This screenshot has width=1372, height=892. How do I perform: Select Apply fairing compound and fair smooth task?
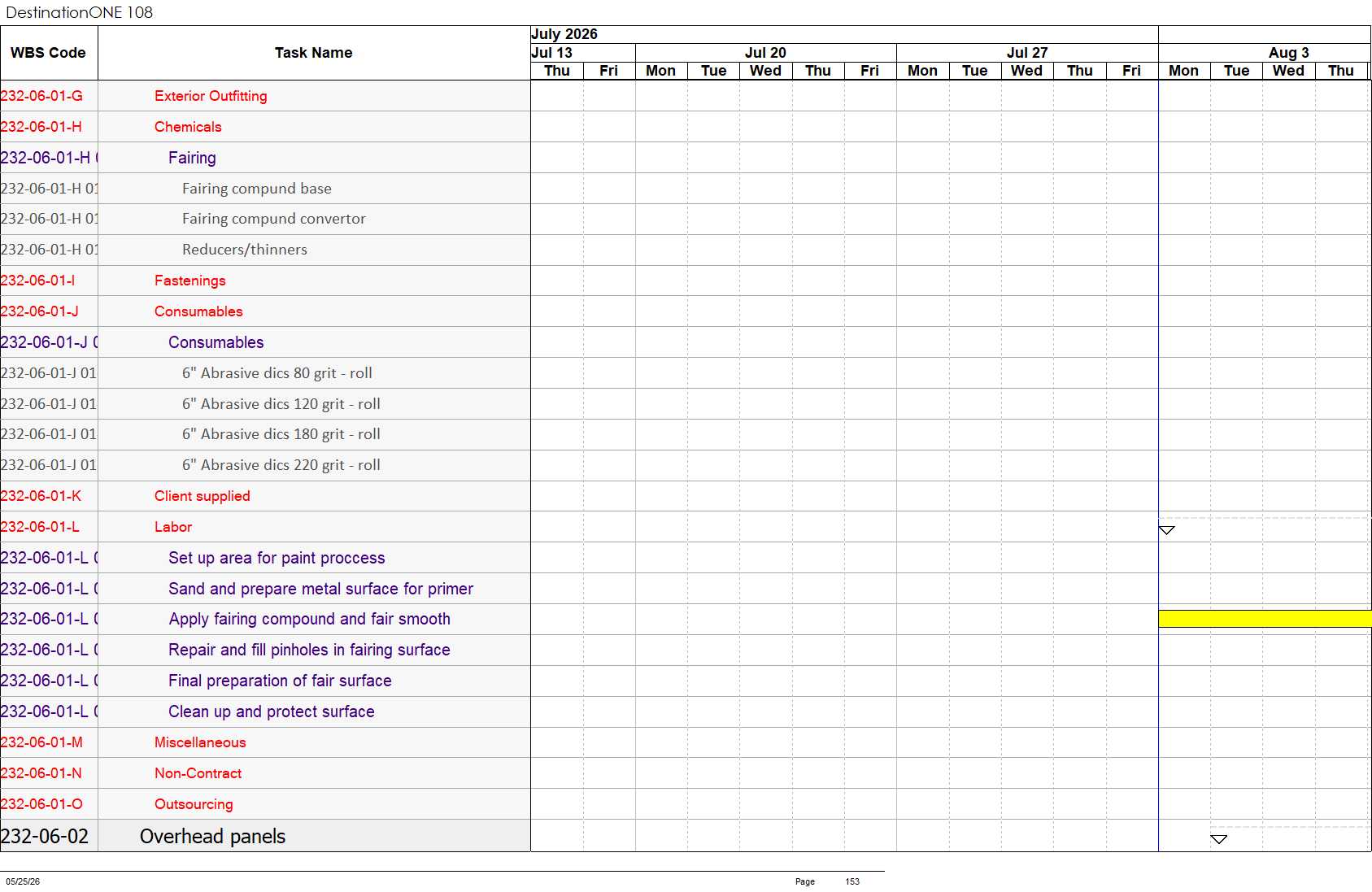[x=309, y=619]
